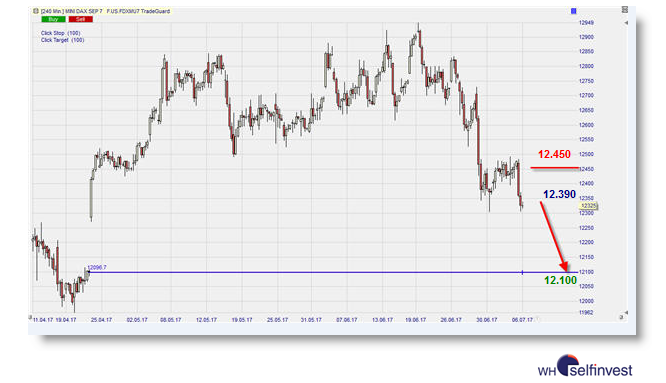Click the 07.06.17 date on time axis

tap(347, 320)
